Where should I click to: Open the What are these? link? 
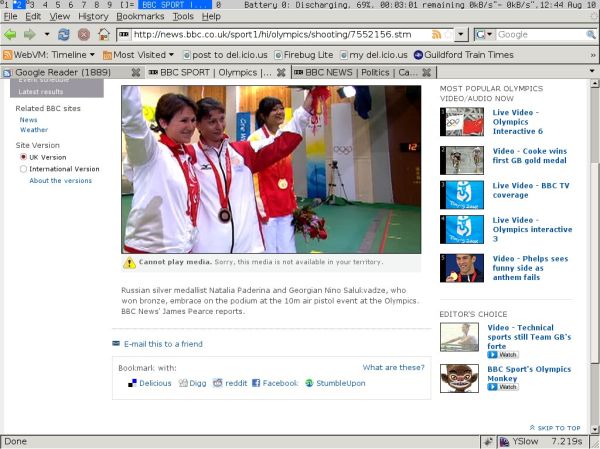393,367
